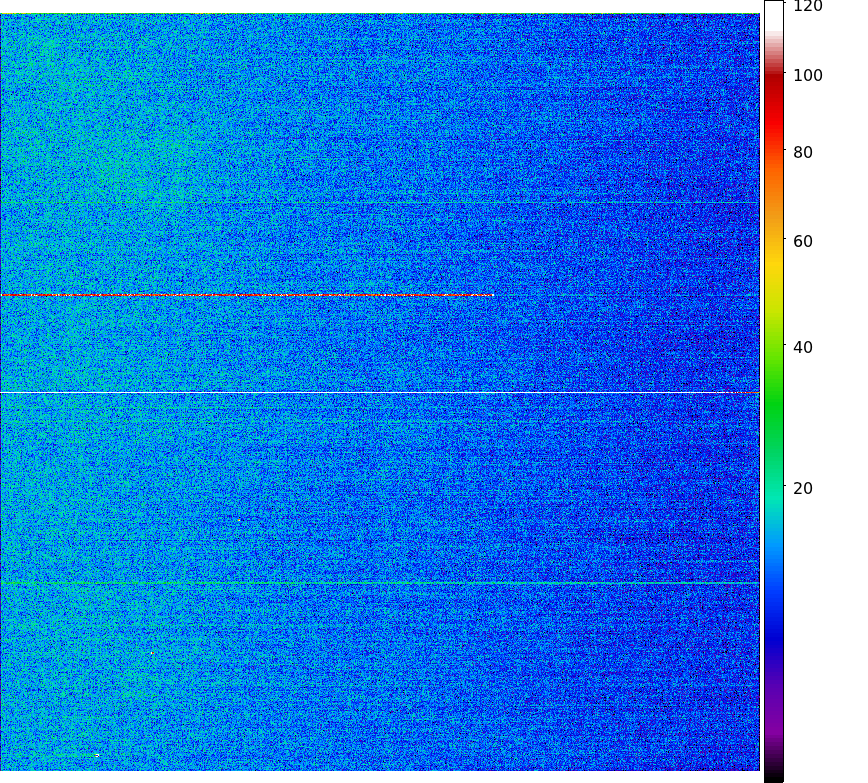Click the 20 tick label on colorbar
The width and height of the screenshot is (868, 783).
click(x=802, y=489)
